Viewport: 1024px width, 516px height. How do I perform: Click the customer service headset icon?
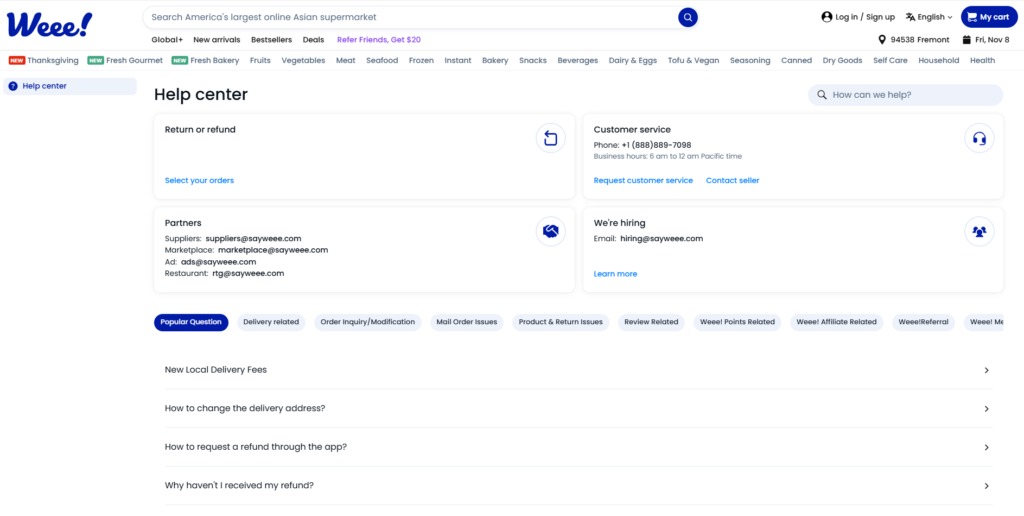pos(979,138)
